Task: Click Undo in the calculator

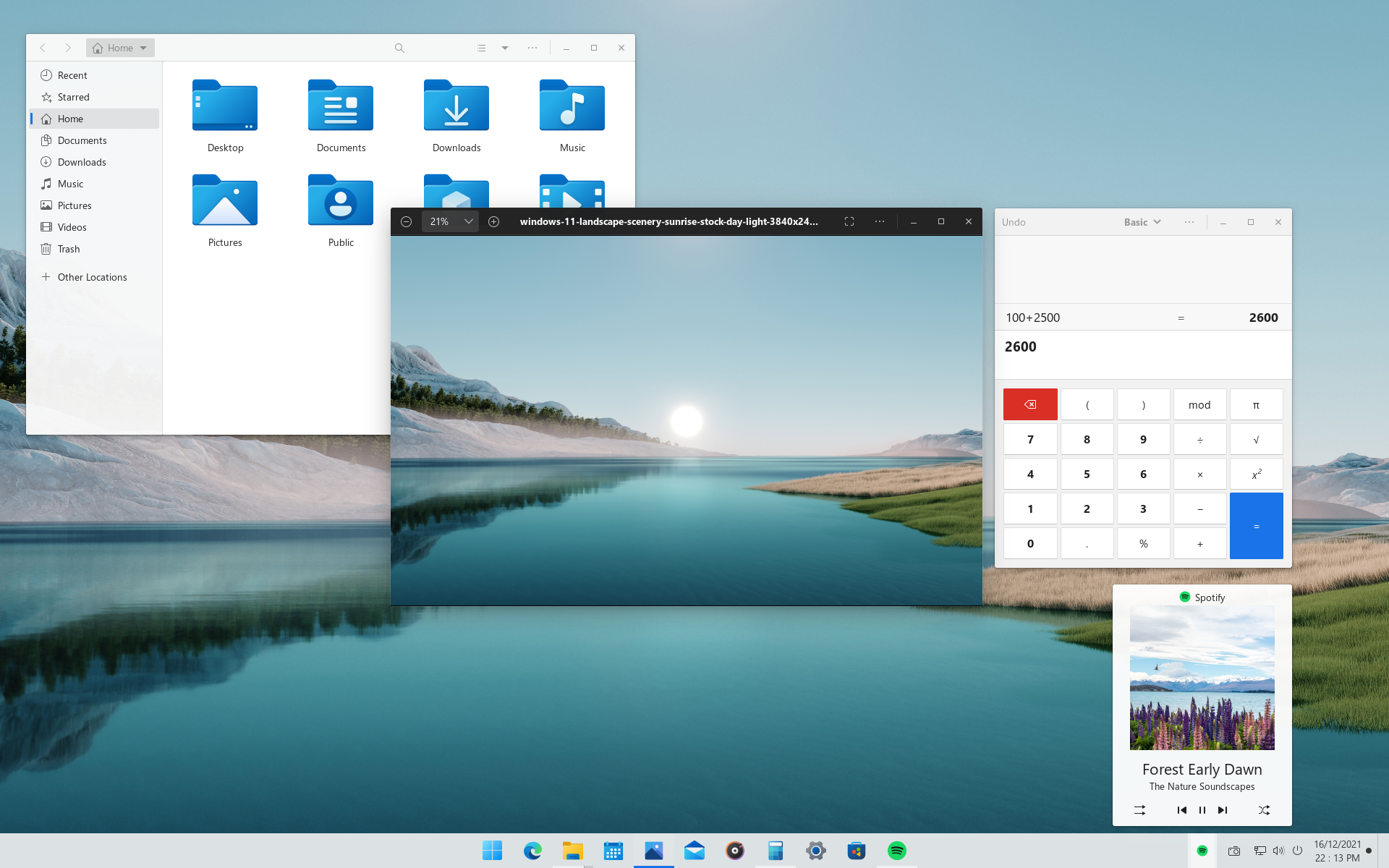Action: 1014,222
